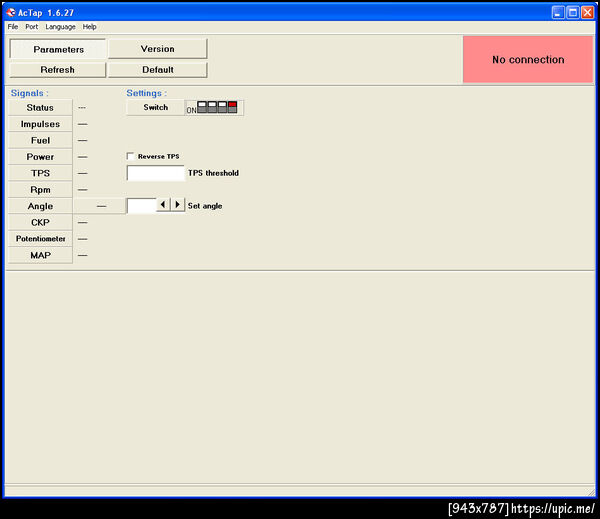The height and width of the screenshot is (519, 600).
Task: Open the Port menu
Action: [x=31, y=27]
